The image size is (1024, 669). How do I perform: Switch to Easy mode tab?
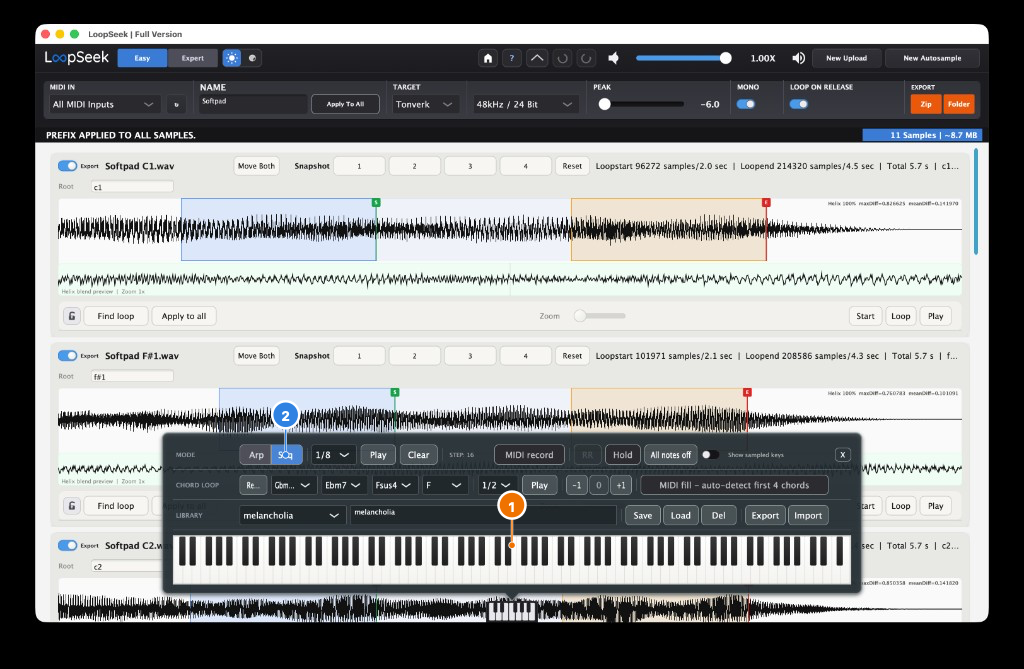pos(142,58)
